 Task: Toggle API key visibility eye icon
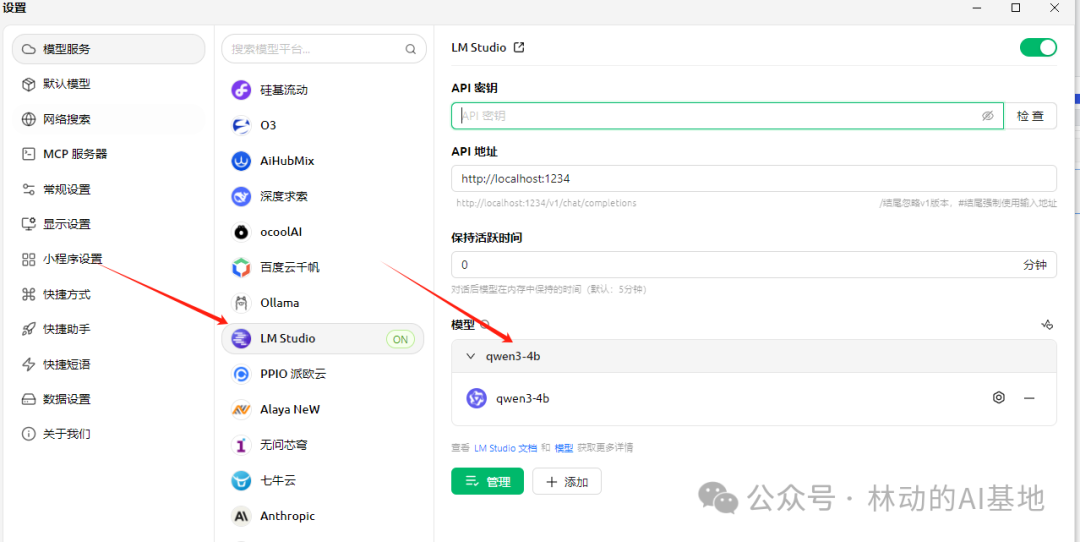[x=988, y=116]
